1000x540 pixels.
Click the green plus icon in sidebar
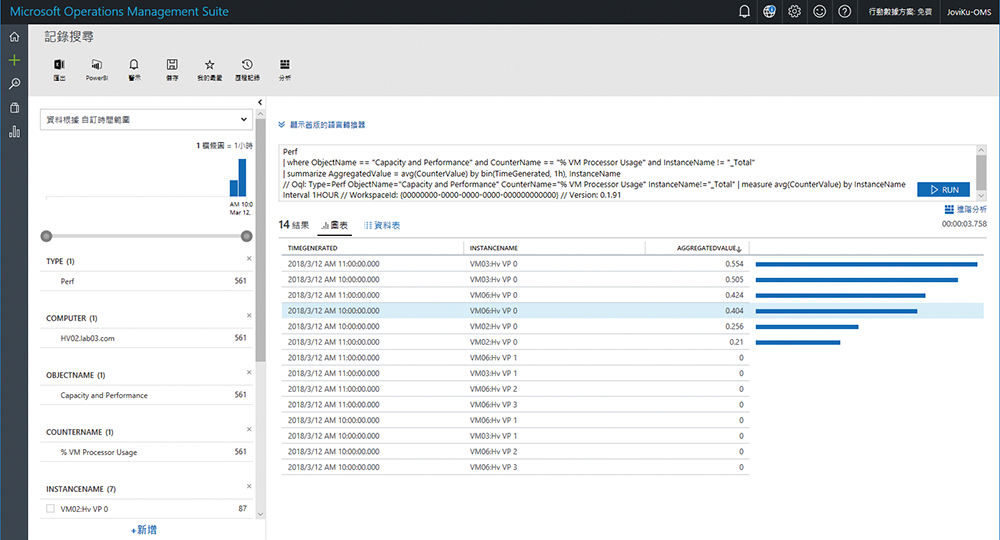click(x=14, y=60)
